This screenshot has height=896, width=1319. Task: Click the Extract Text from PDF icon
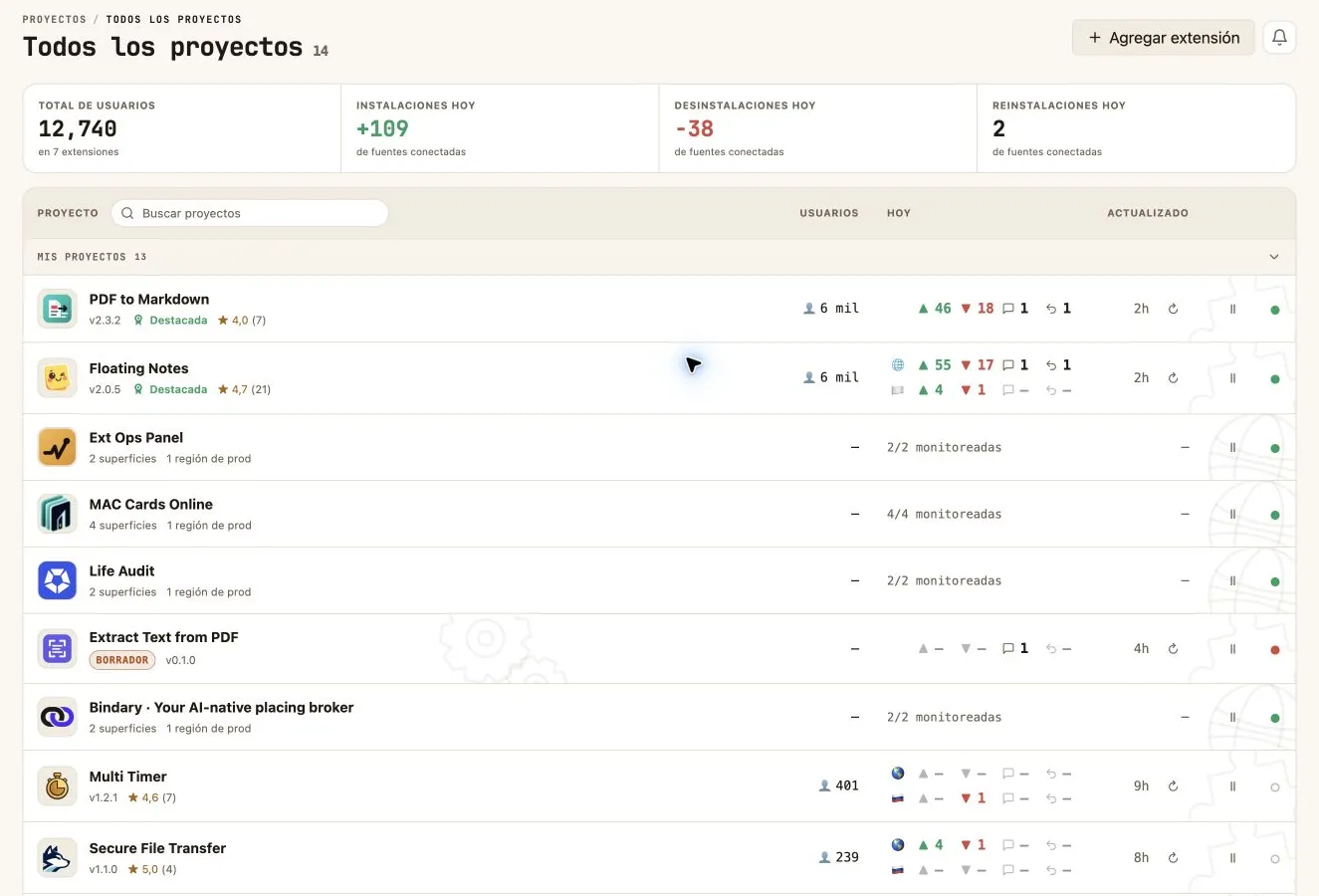[57, 648]
